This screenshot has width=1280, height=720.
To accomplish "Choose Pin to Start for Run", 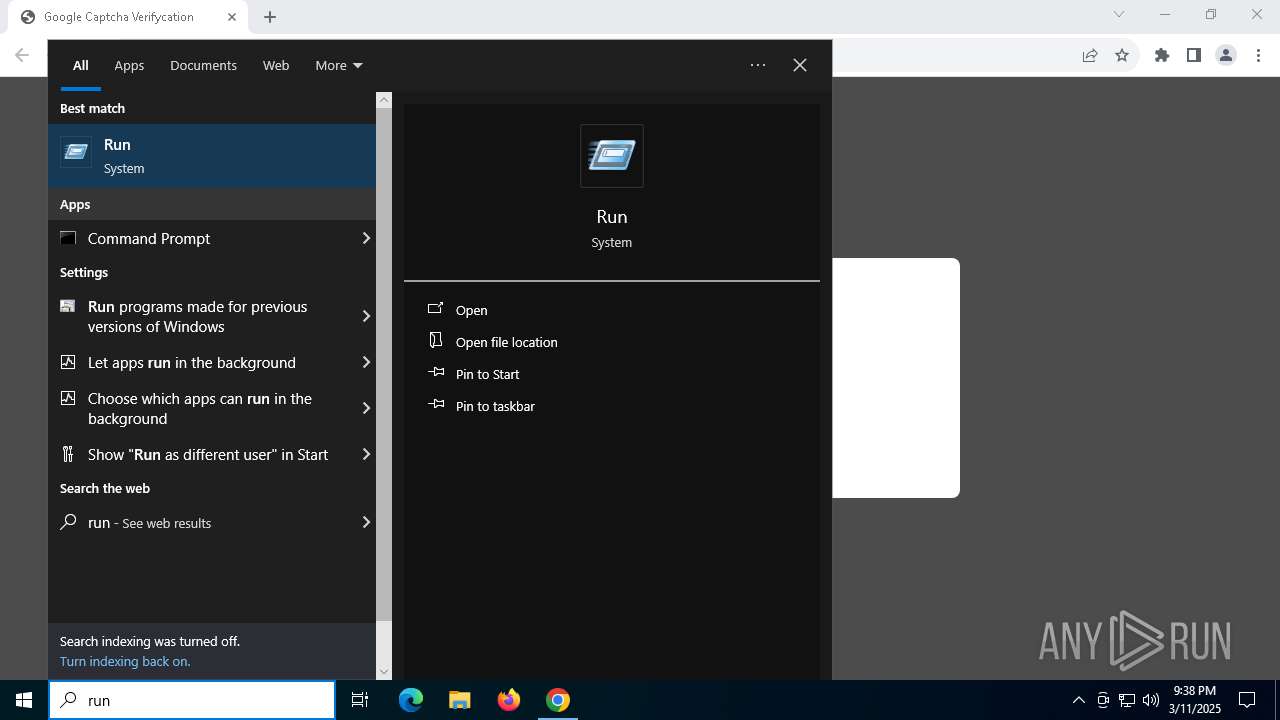I will (488, 374).
